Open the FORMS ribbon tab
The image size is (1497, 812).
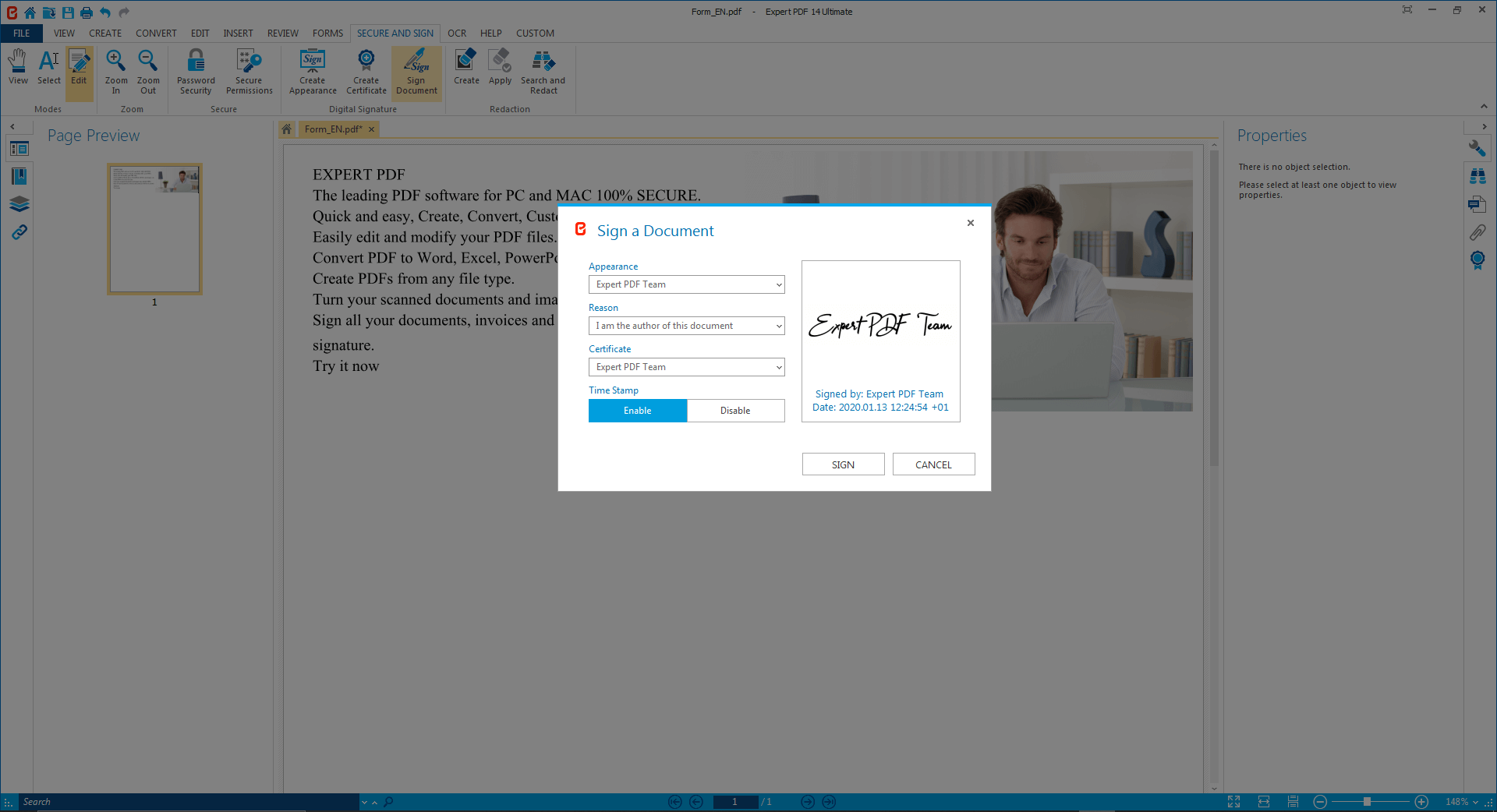click(x=327, y=34)
